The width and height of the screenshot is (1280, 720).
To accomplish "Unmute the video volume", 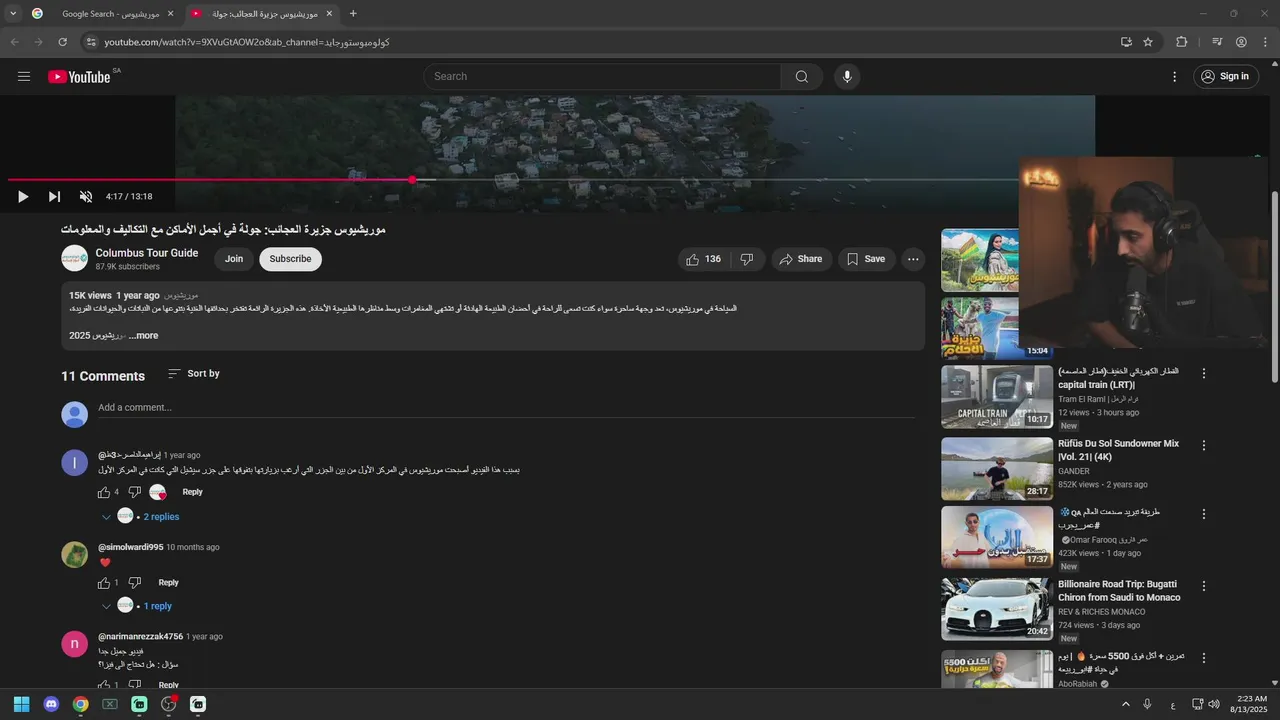I will coord(86,197).
